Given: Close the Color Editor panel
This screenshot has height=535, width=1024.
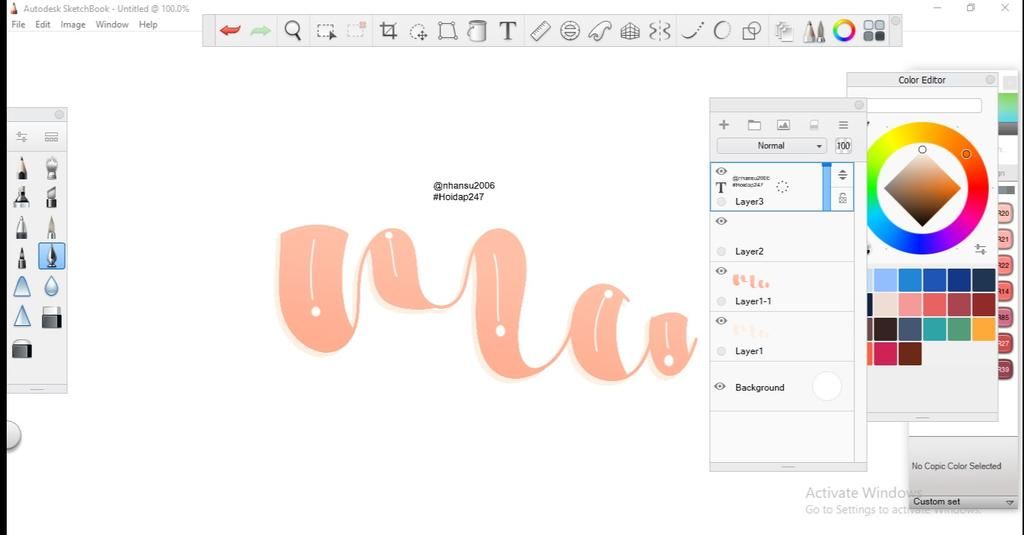Looking at the screenshot, I should click(990, 80).
